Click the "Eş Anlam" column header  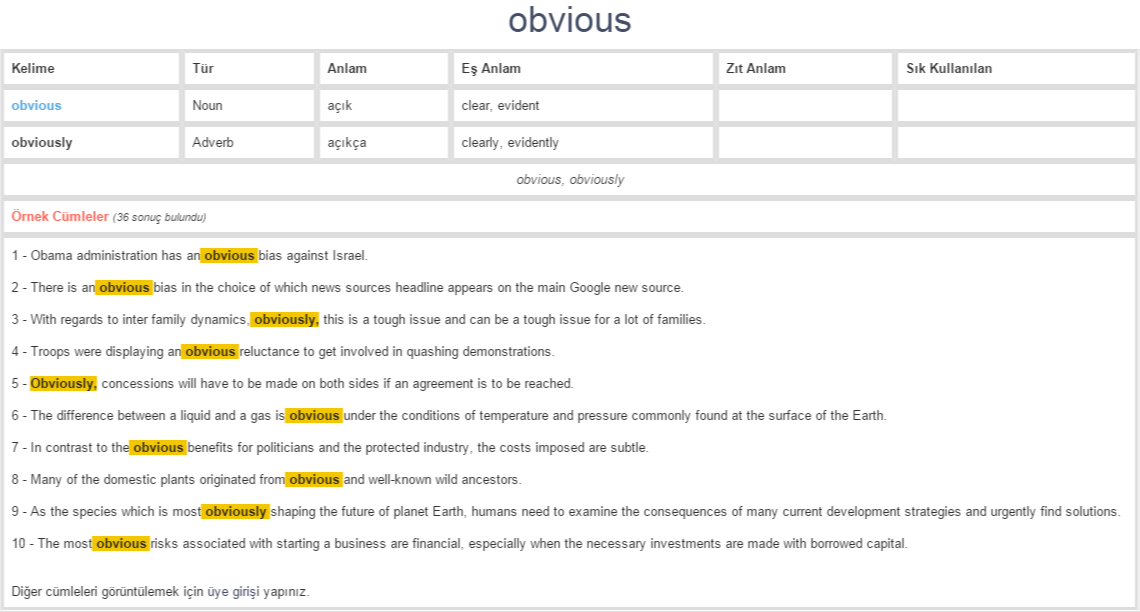pyautogui.click(x=491, y=69)
